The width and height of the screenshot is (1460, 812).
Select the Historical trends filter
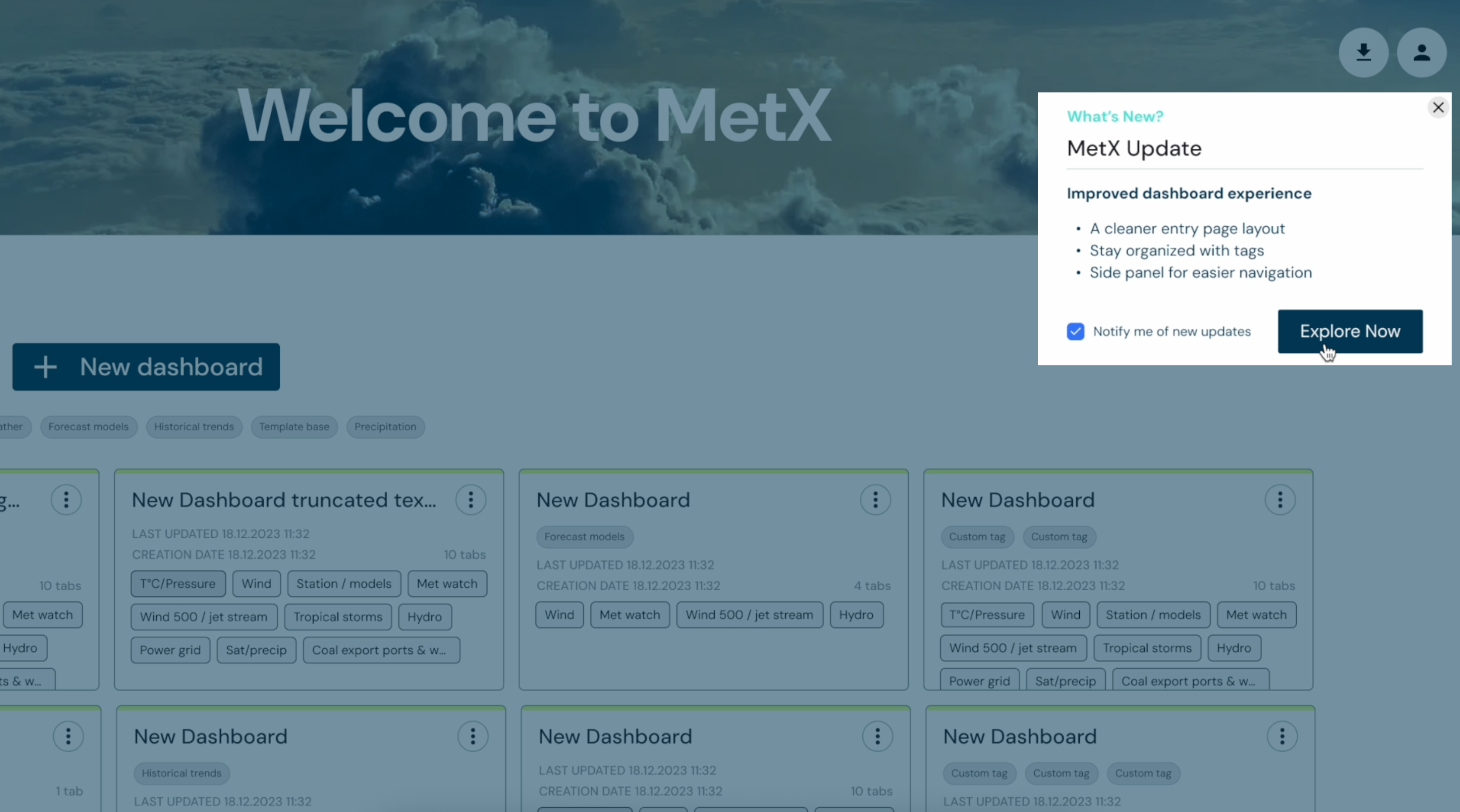[194, 427]
